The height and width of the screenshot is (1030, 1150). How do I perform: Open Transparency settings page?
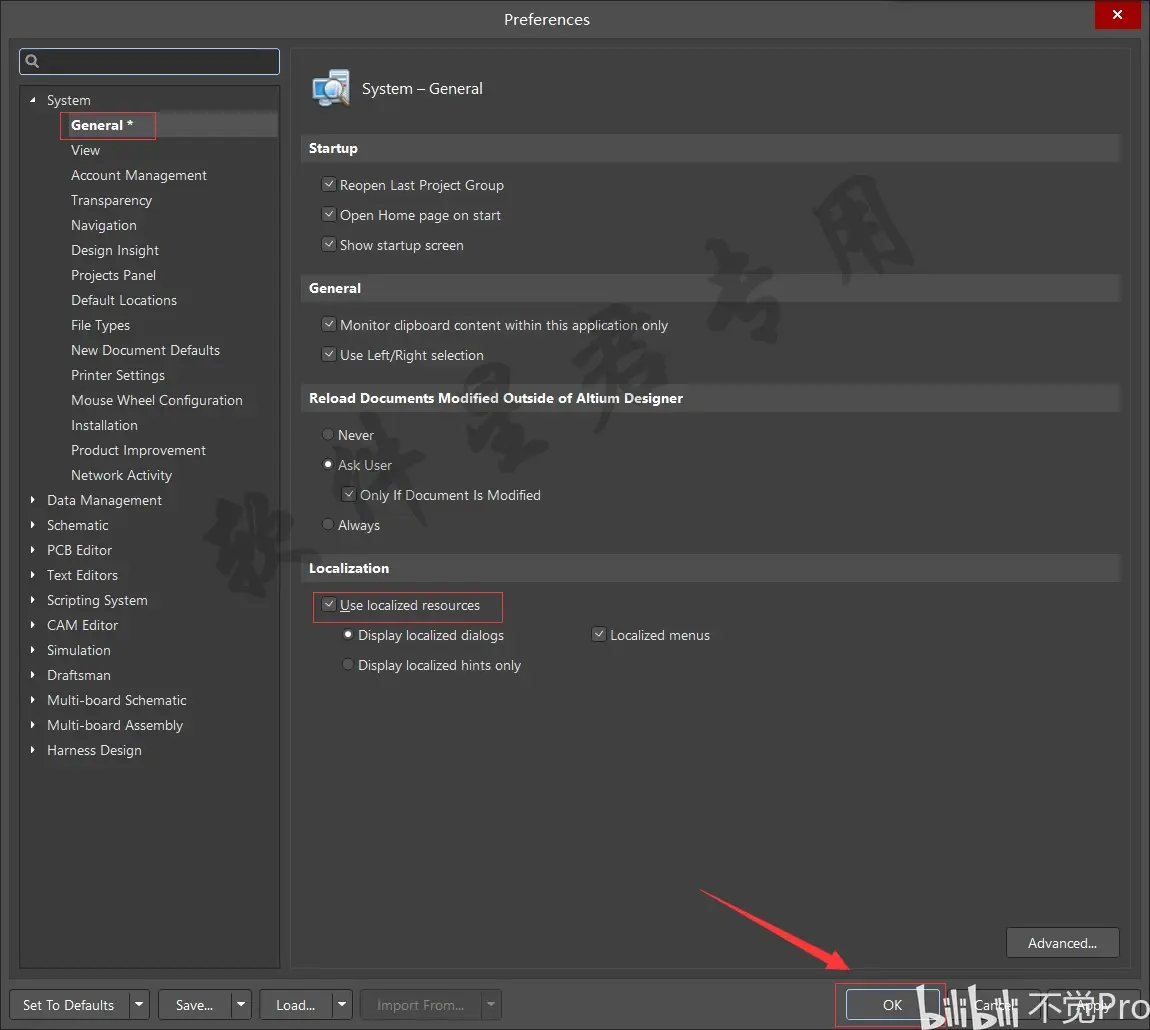111,200
